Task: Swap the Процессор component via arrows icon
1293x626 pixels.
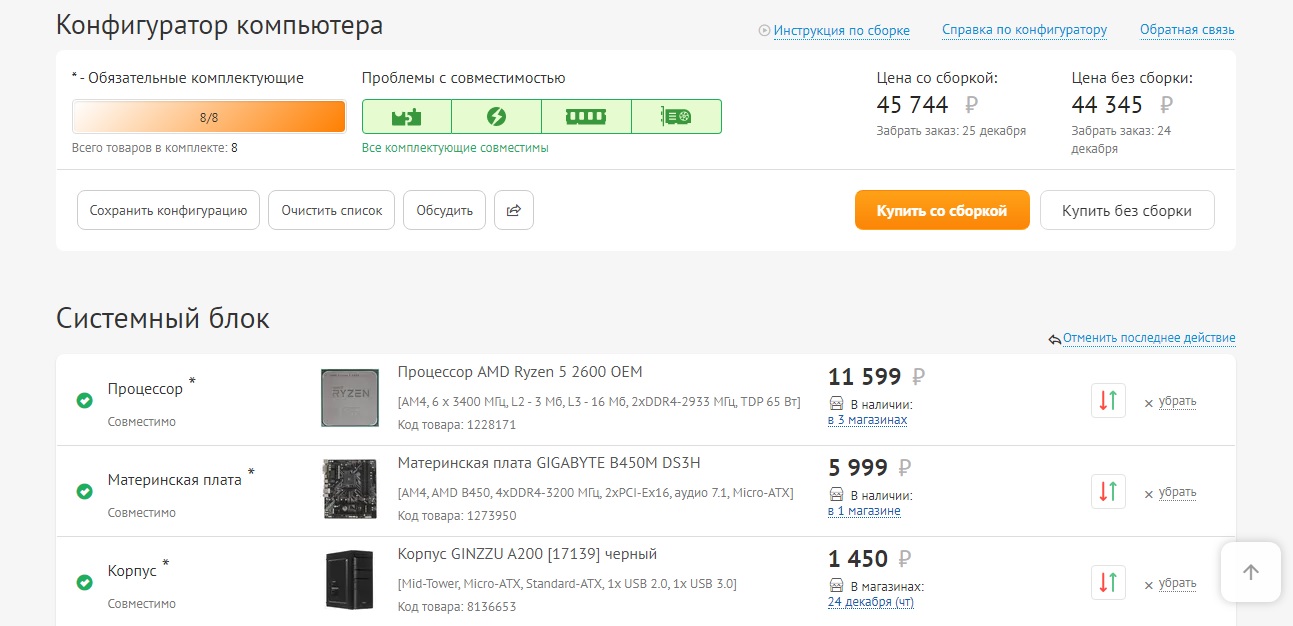Action: tap(1108, 401)
